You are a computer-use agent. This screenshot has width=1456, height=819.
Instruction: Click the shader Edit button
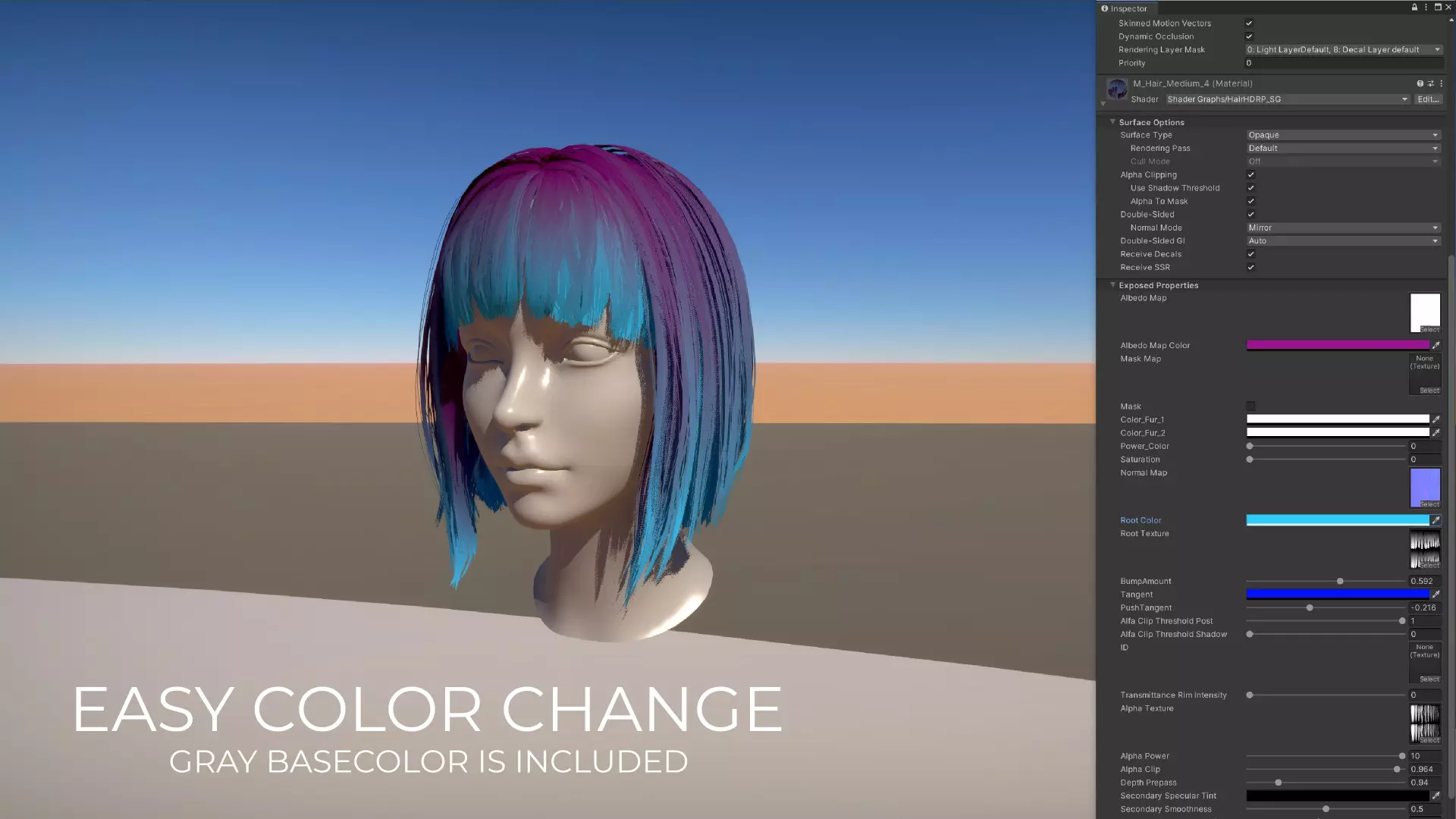point(1428,99)
